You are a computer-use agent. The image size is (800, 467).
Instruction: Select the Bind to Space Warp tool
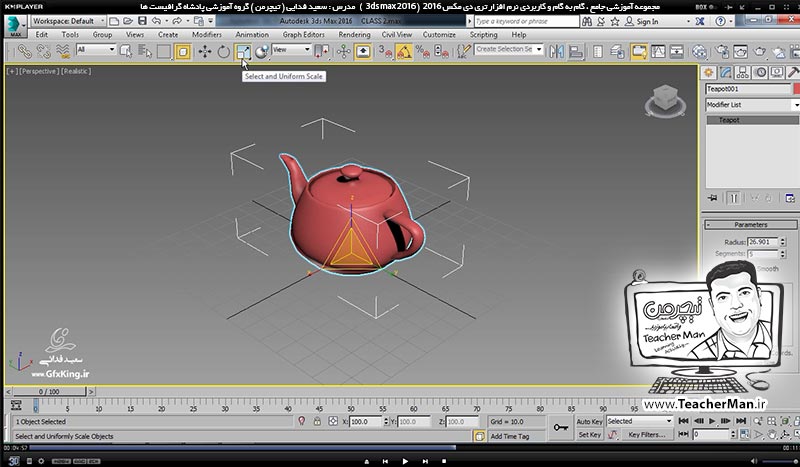coord(63,51)
